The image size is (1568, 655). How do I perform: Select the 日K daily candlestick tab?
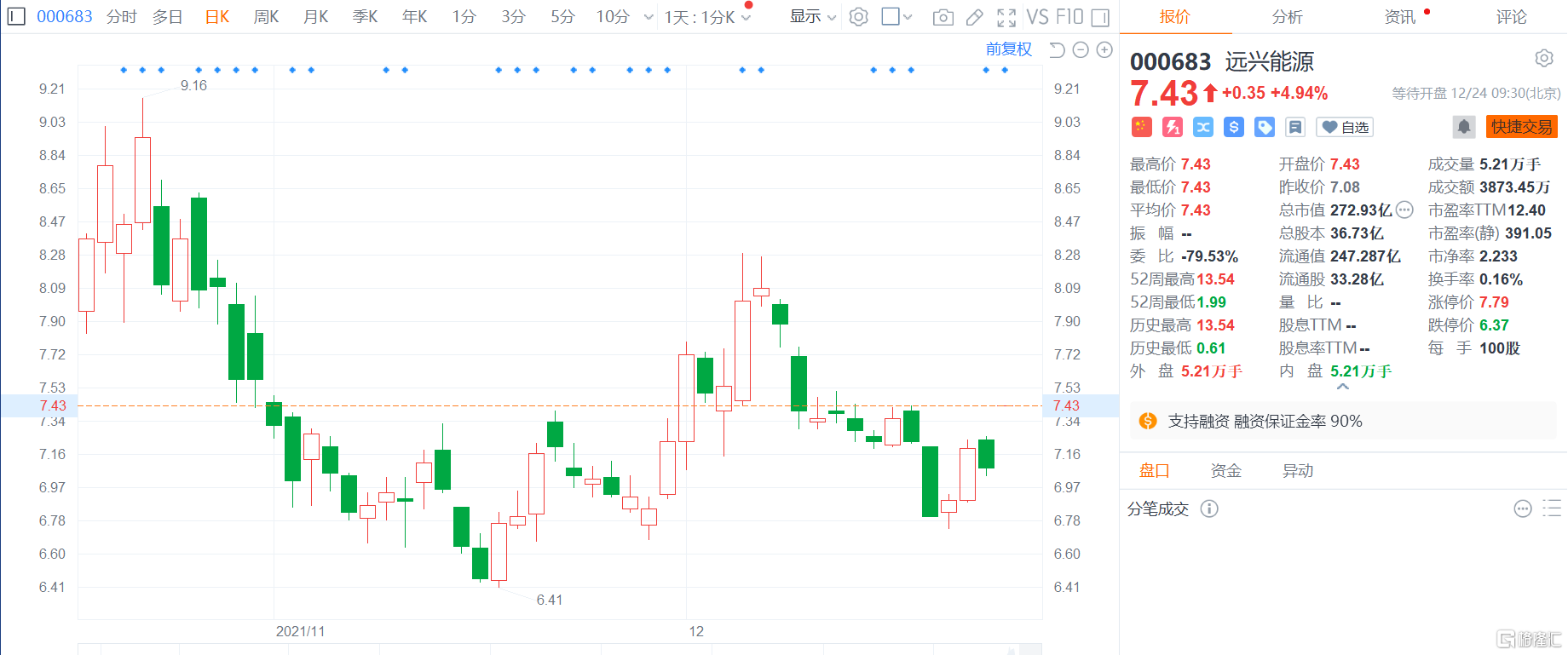217,17
